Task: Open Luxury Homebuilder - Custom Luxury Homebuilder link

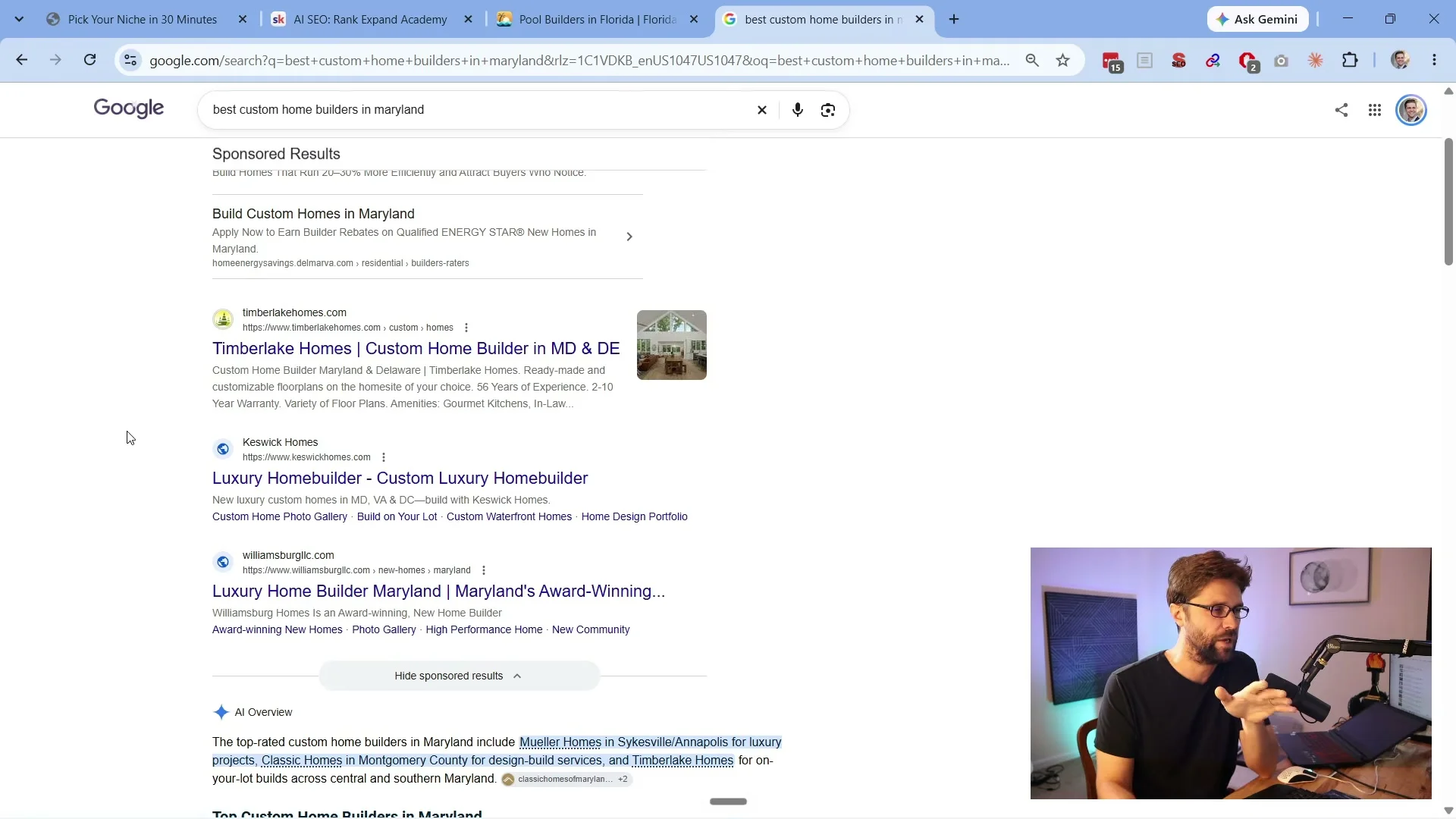Action: [x=400, y=478]
